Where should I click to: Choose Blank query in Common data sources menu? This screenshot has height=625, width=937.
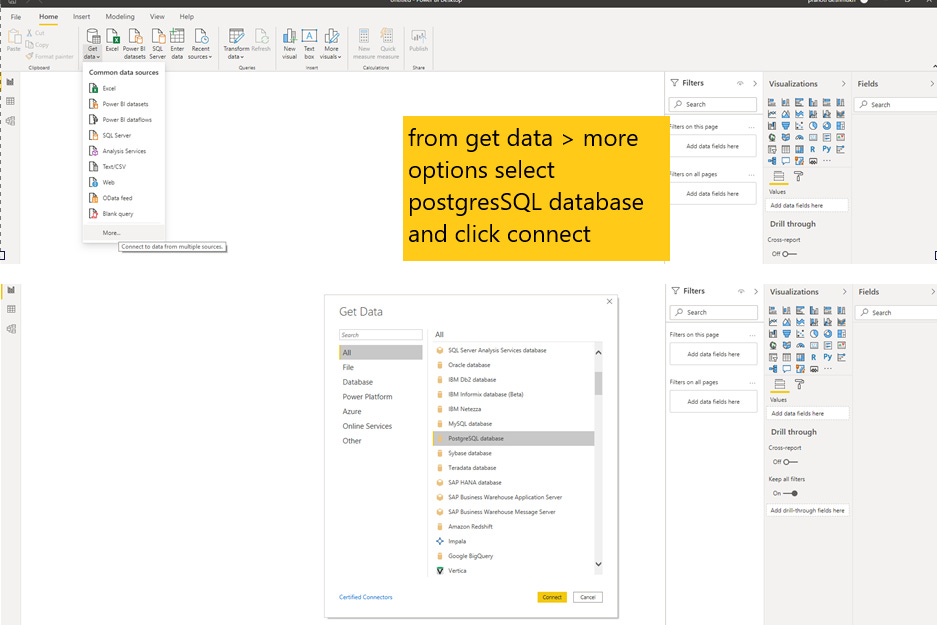124,213
